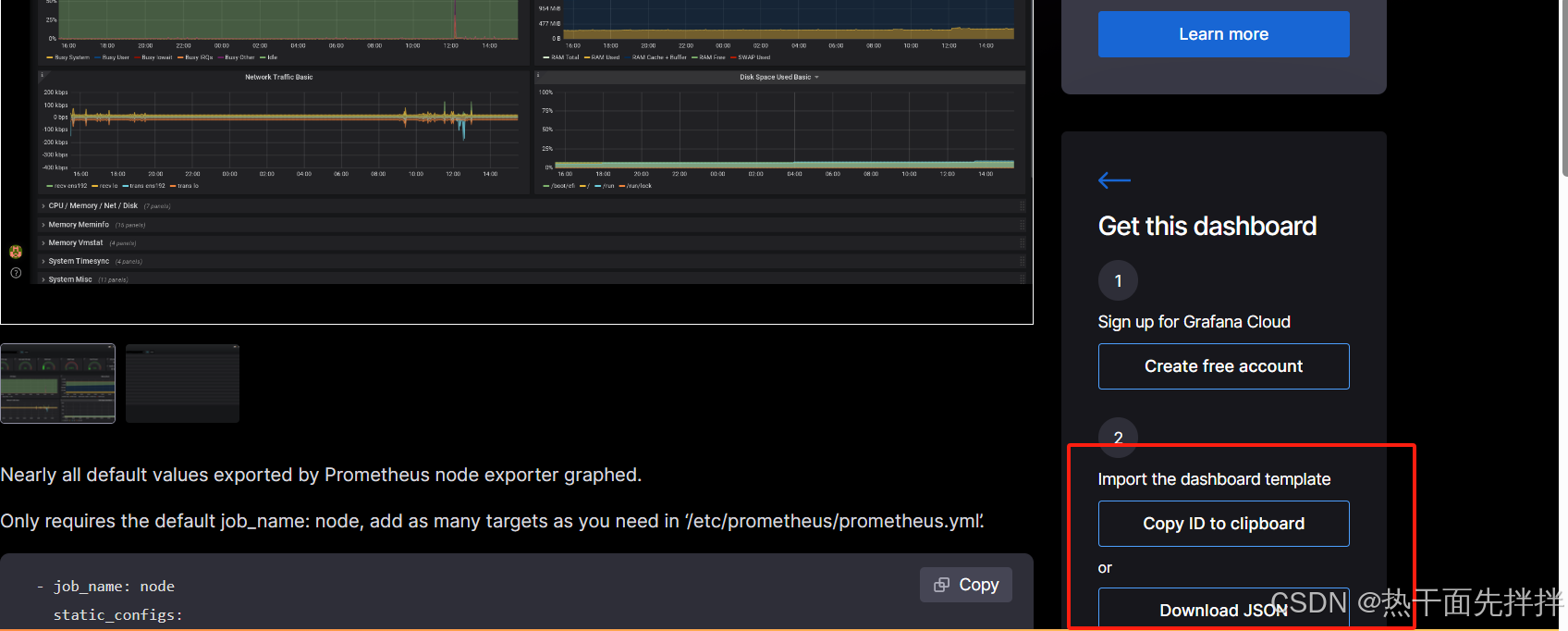Click the back arrow above Get this dashboard

(x=1114, y=180)
